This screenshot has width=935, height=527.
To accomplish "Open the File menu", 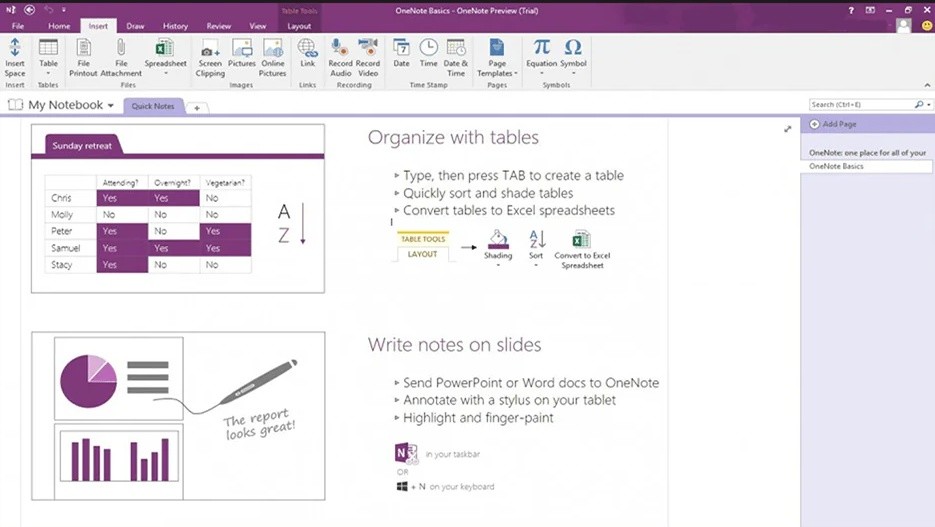I will (18, 26).
